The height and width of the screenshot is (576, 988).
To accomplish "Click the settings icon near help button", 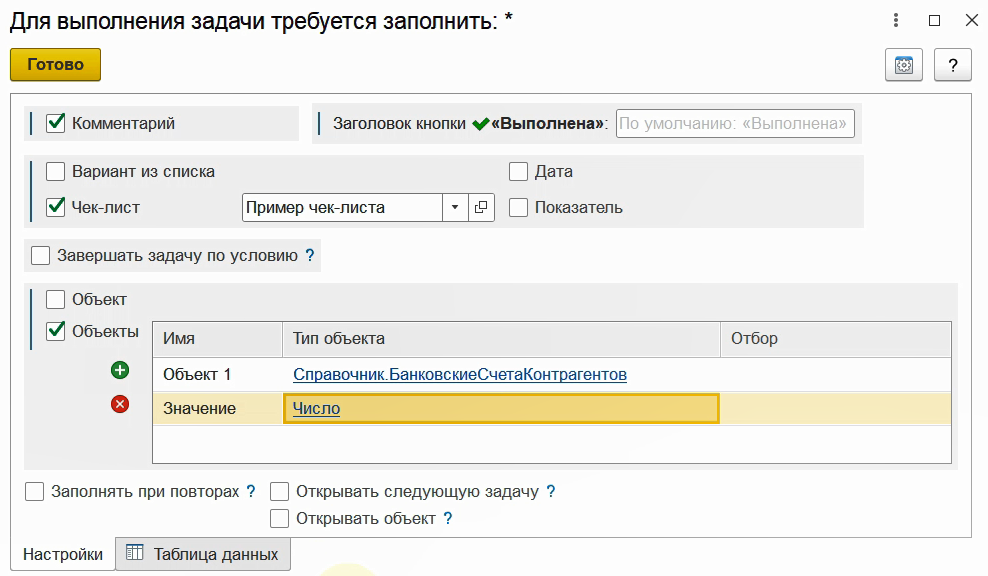I will tap(904, 65).
